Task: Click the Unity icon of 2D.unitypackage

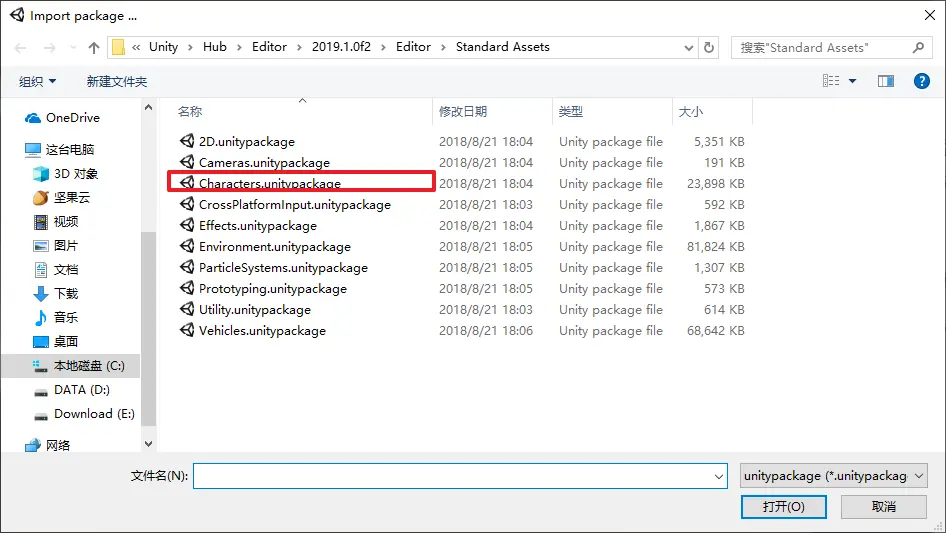Action: pos(187,141)
